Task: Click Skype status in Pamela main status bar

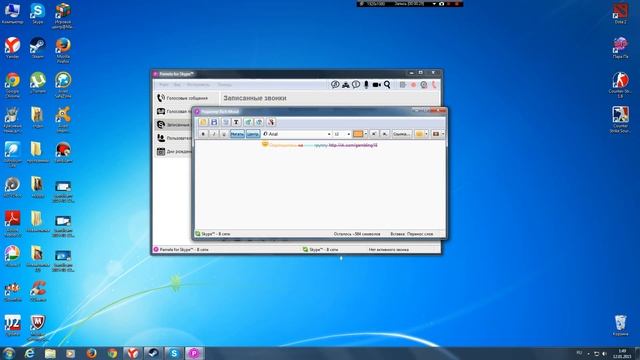Action: click(320, 249)
